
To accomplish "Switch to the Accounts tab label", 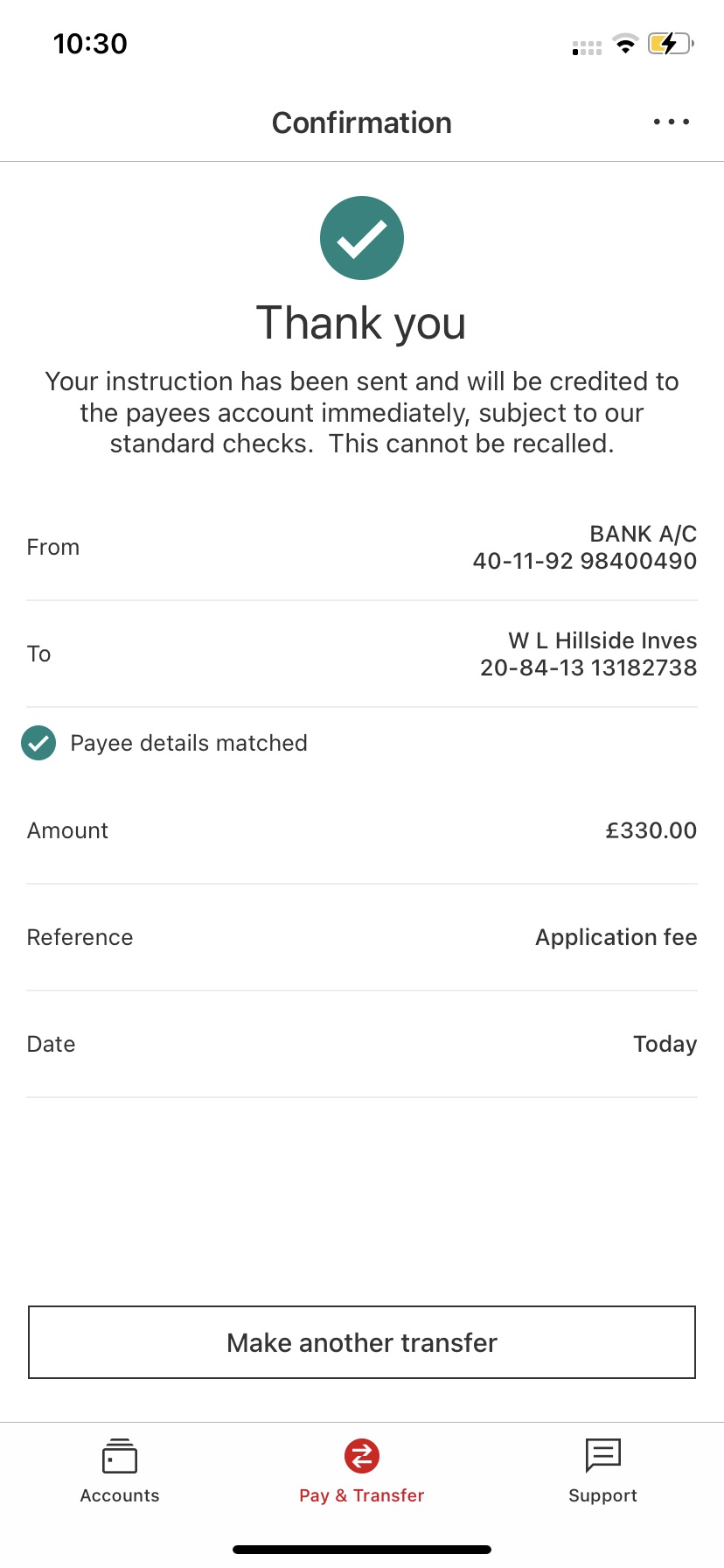I will (x=120, y=1495).
